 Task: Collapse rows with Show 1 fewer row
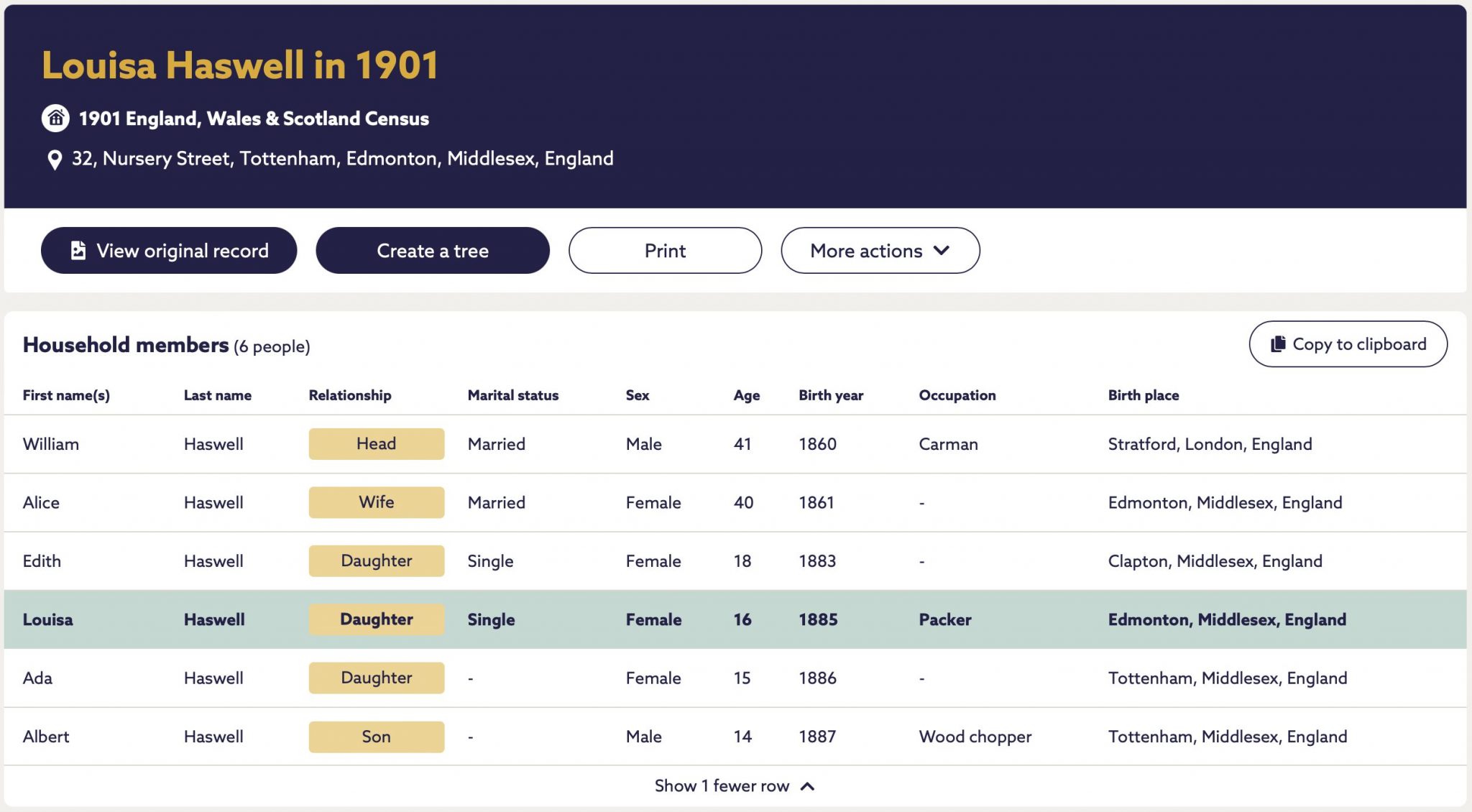735,785
